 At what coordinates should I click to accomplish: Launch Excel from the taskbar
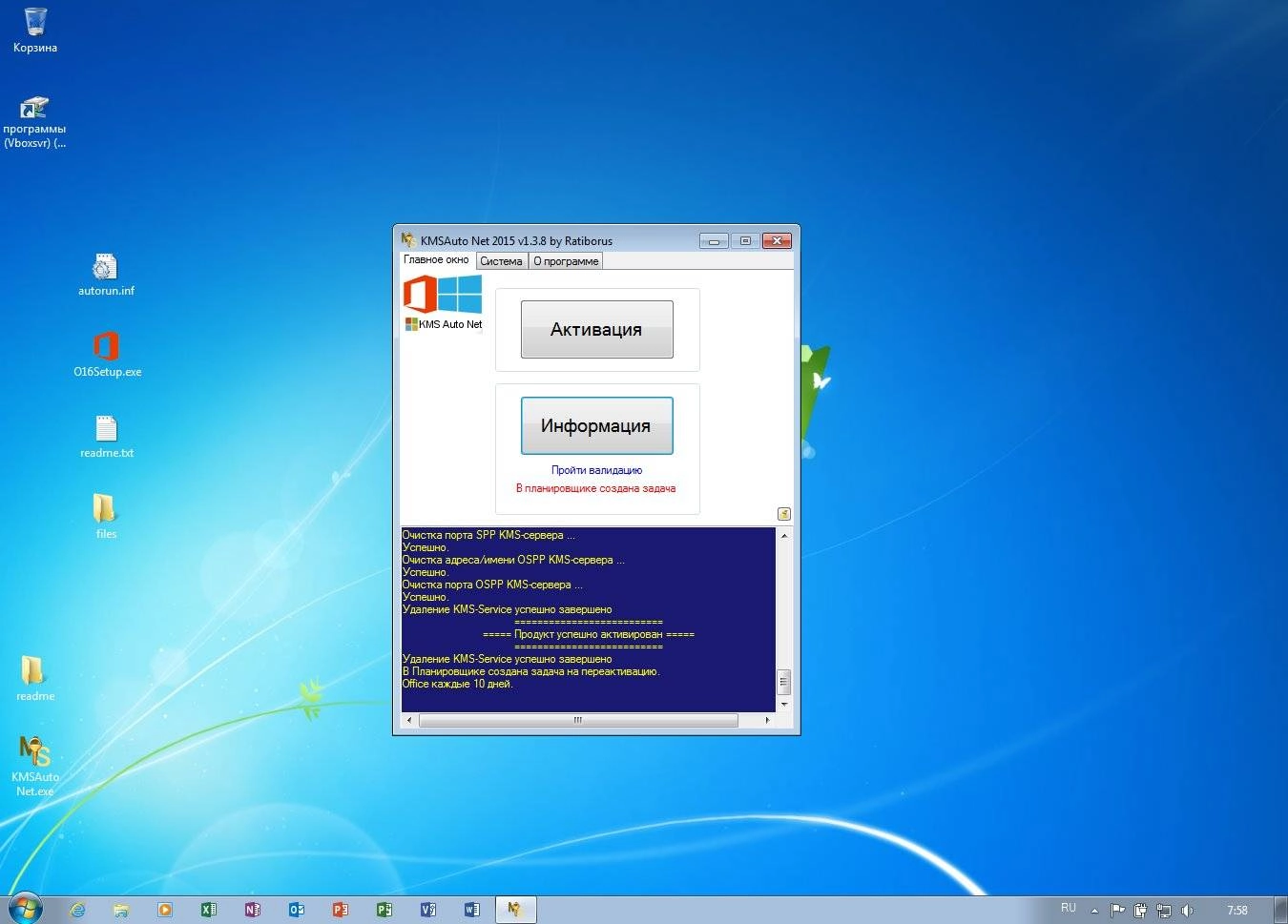[209, 910]
